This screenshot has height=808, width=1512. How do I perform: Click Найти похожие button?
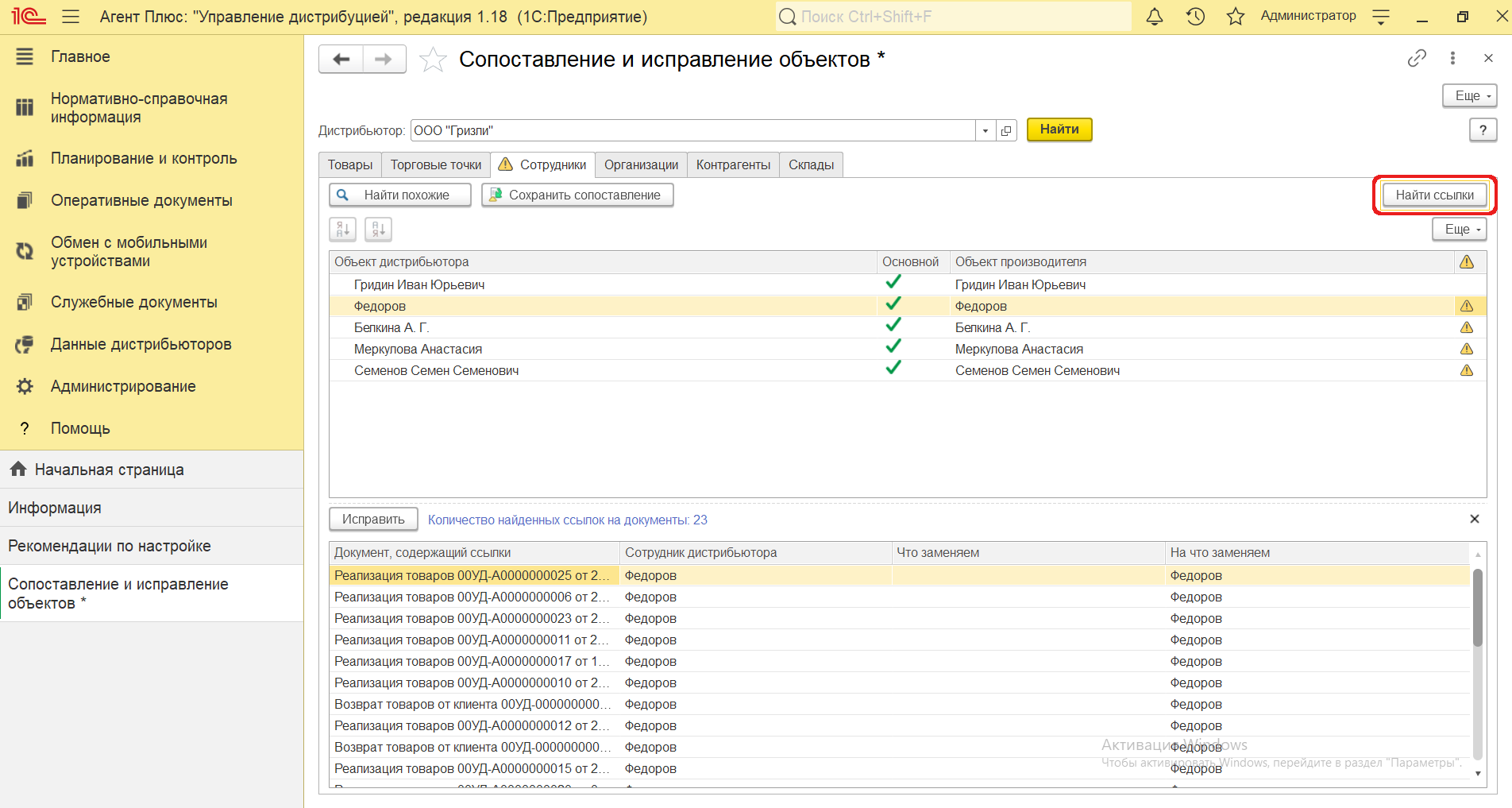400,195
